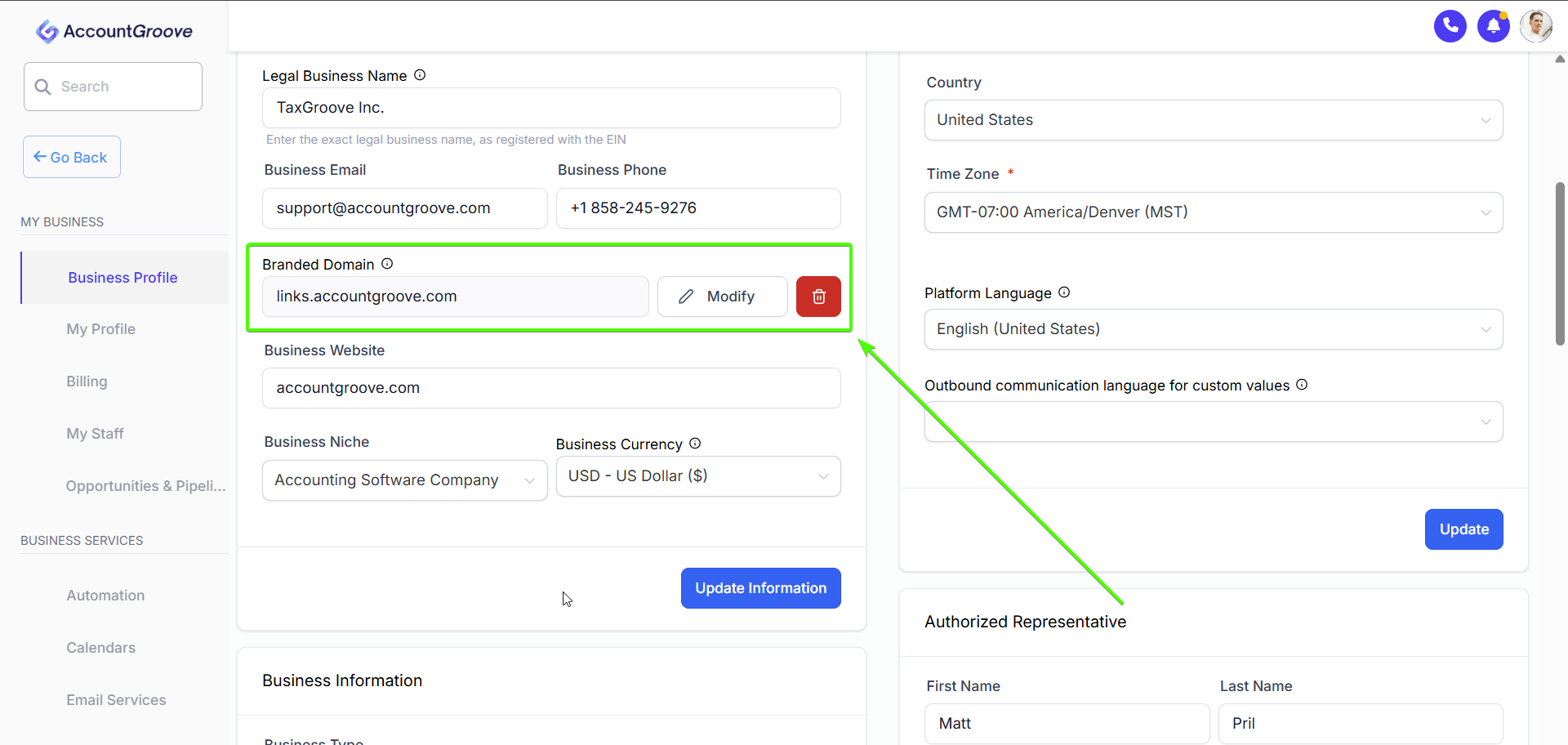Screen dimensions: 1568x745
Task: Open the Country dropdown
Action: (x=1214, y=120)
